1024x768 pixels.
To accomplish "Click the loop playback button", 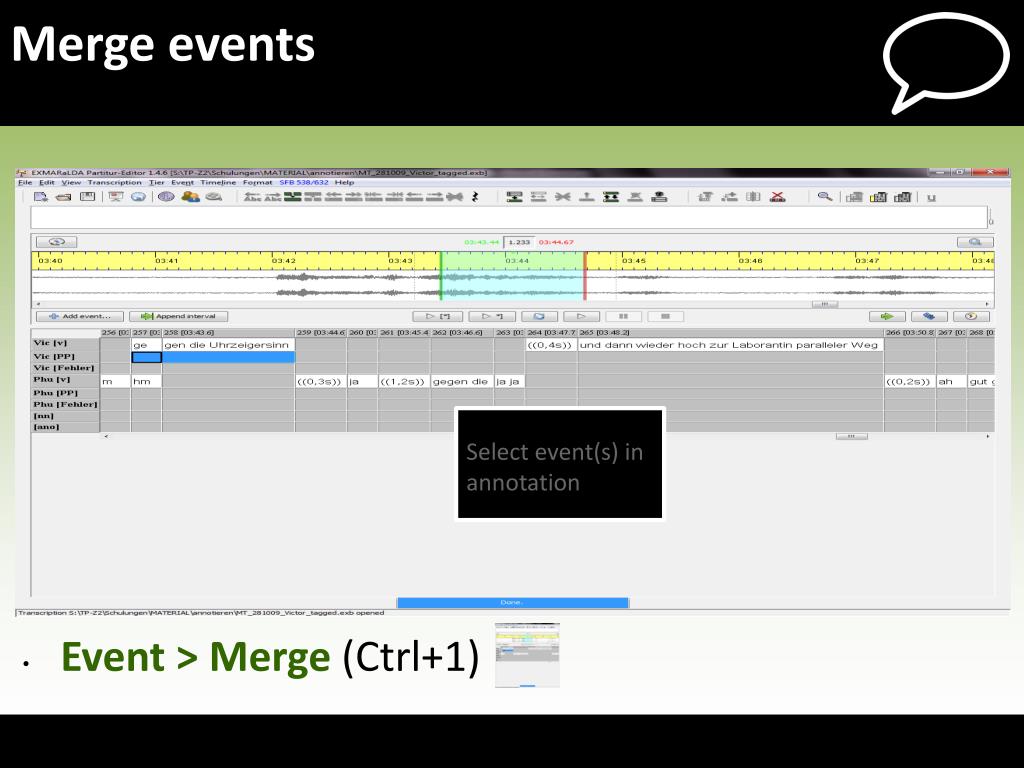I will 539,316.
